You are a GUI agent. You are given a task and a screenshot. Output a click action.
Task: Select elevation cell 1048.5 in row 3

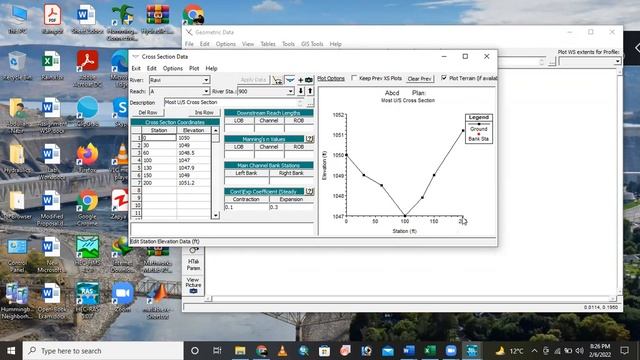(193, 153)
